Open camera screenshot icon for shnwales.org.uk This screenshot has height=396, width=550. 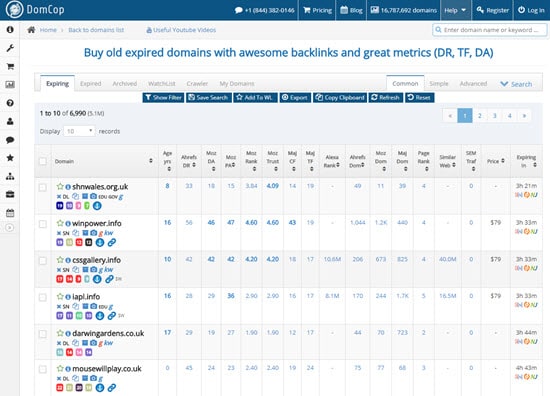(x=93, y=196)
